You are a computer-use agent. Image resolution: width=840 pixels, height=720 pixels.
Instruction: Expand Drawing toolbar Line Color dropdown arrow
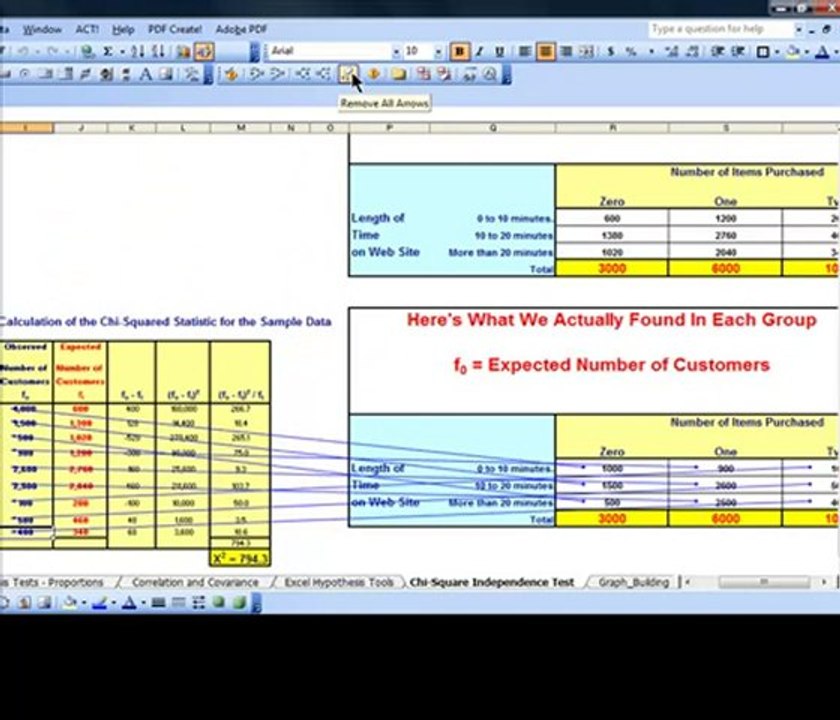click(x=114, y=603)
